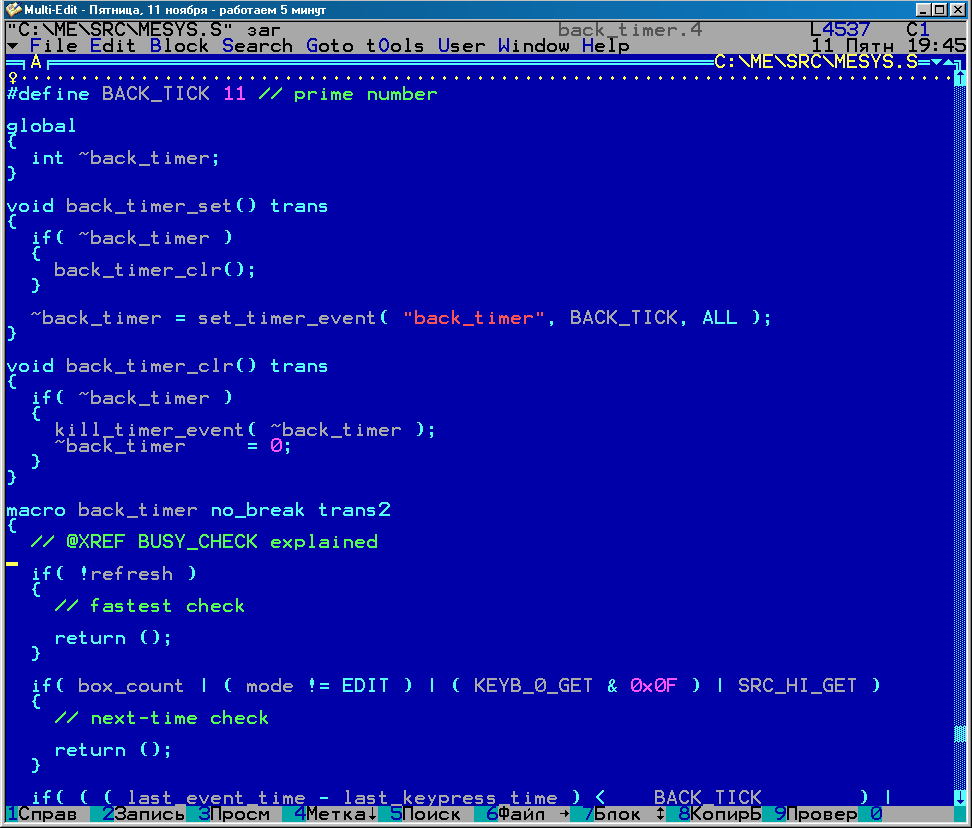Click the scroll-down arrow at bottom right of editor
The height and width of the screenshot is (828, 972).
pos(960,797)
